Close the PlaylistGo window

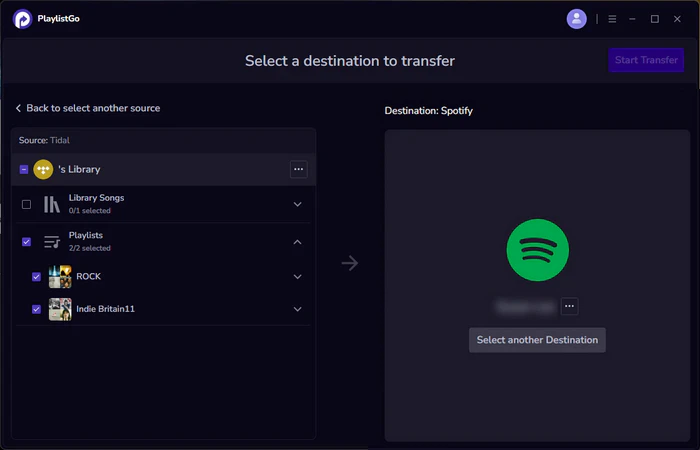677,19
